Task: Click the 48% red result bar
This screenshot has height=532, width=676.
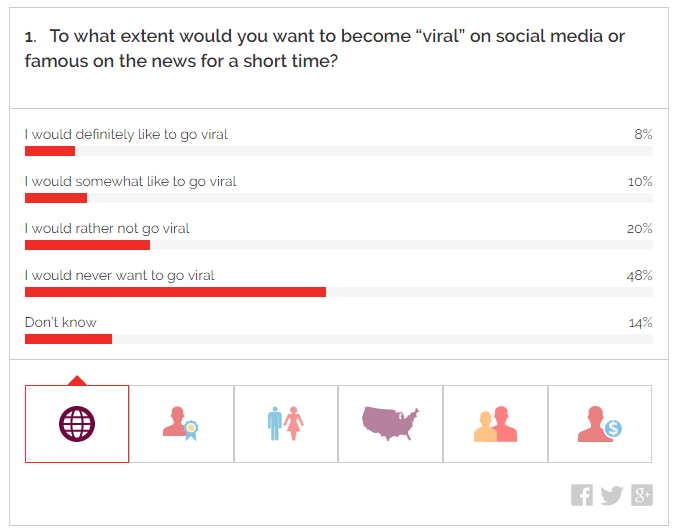Action: (x=175, y=292)
